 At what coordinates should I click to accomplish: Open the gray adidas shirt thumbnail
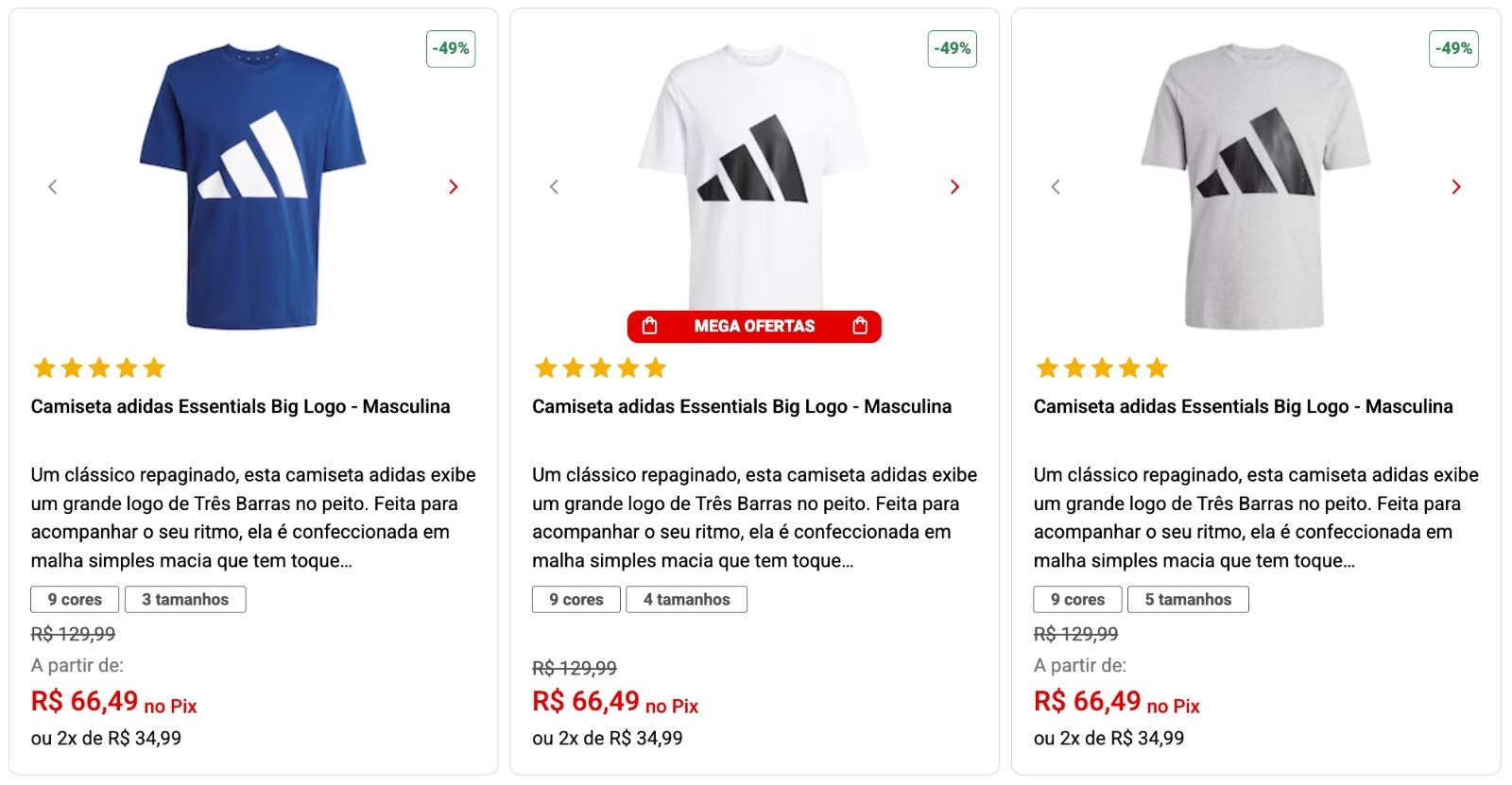coord(1255,186)
